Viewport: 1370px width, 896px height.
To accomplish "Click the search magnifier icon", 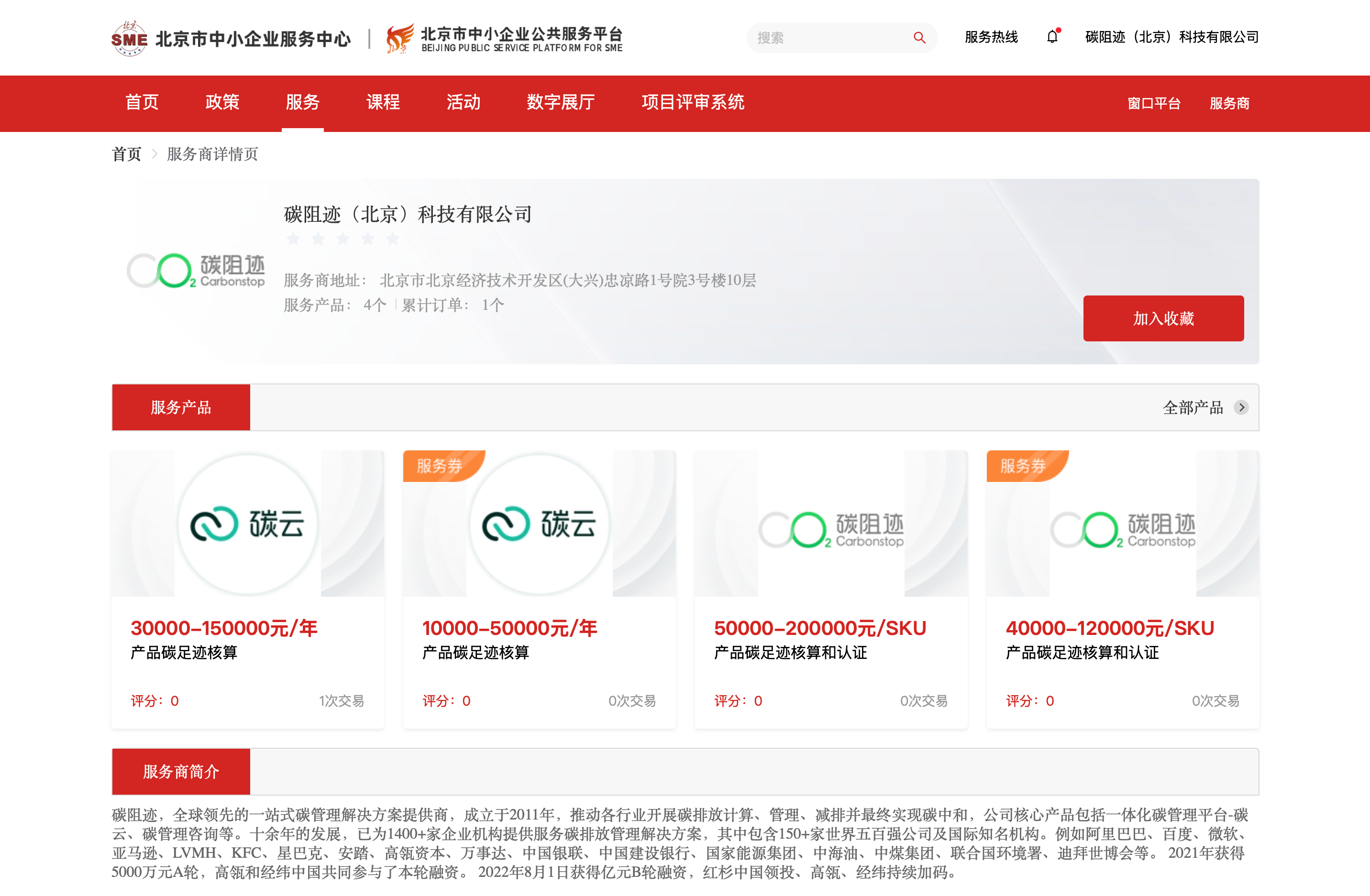I will point(919,37).
